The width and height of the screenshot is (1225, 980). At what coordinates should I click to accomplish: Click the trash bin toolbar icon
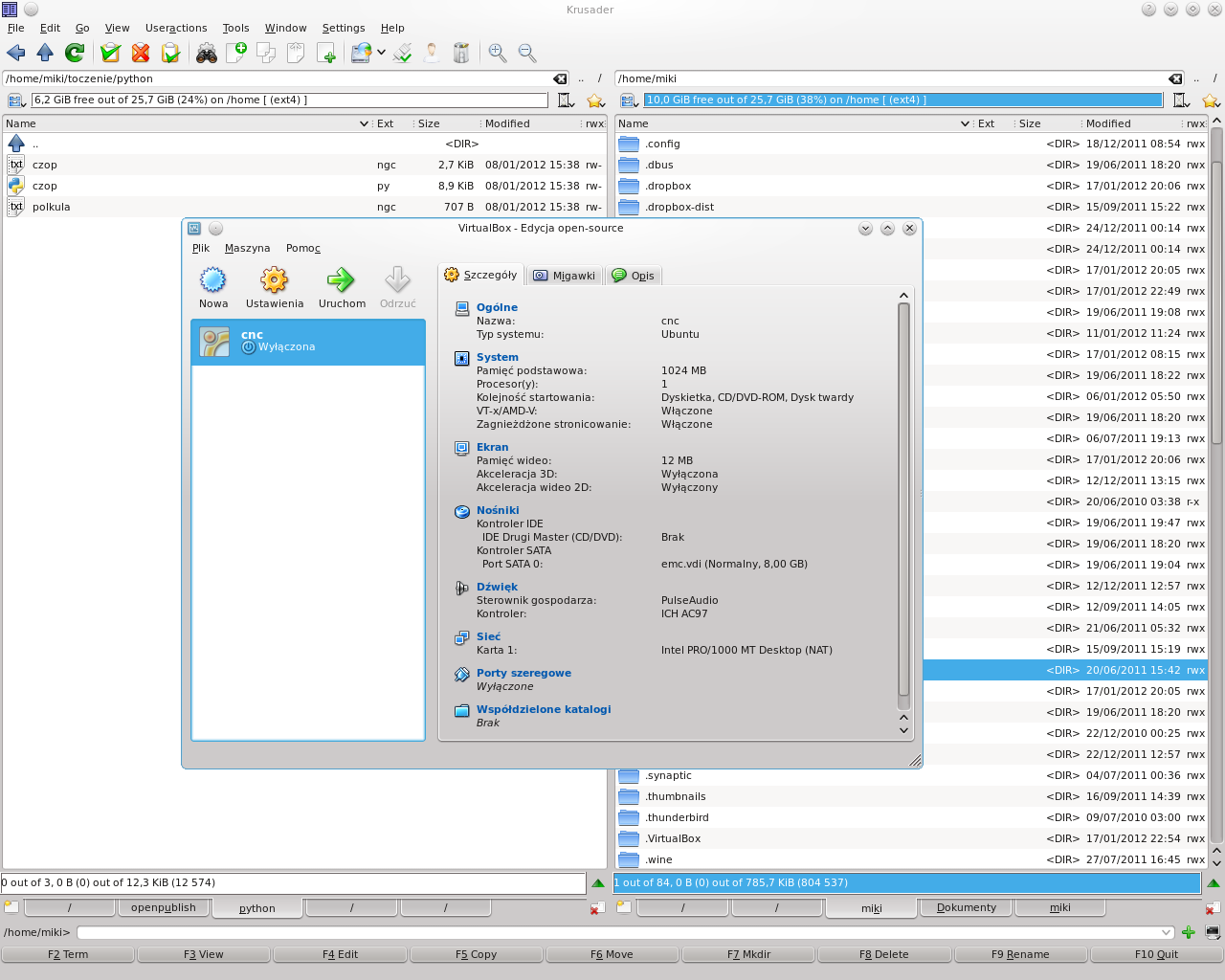[x=462, y=53]
